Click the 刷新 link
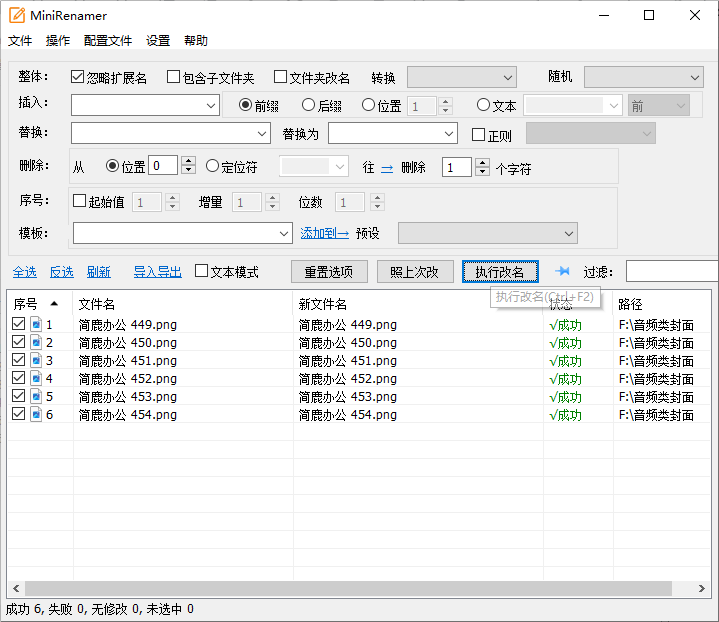Image resolution: width=719 pixels, height=622 pixels. point(99,272)
